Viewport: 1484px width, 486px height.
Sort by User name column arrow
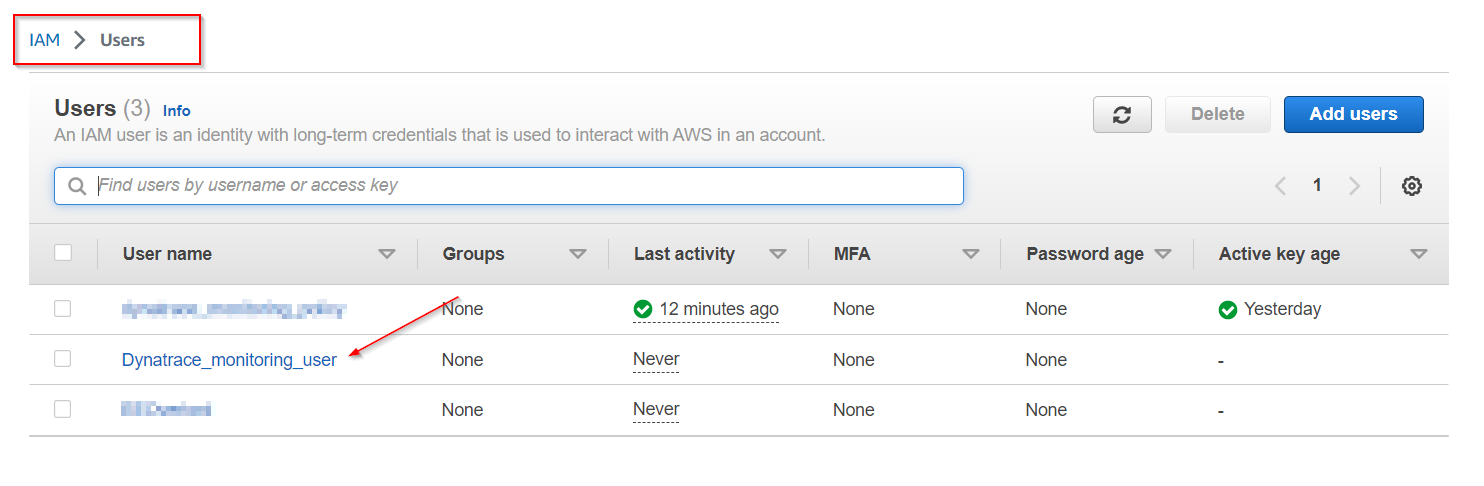tap(387, 255)
